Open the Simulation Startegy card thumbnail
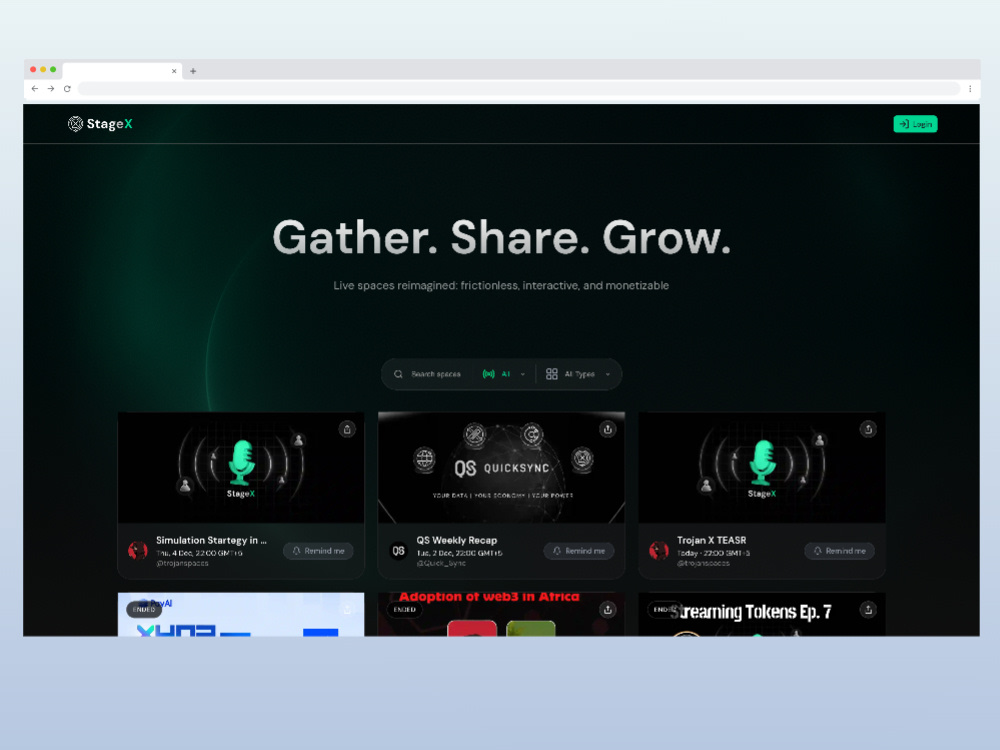The image size is (1000, 750). point(241,467)
